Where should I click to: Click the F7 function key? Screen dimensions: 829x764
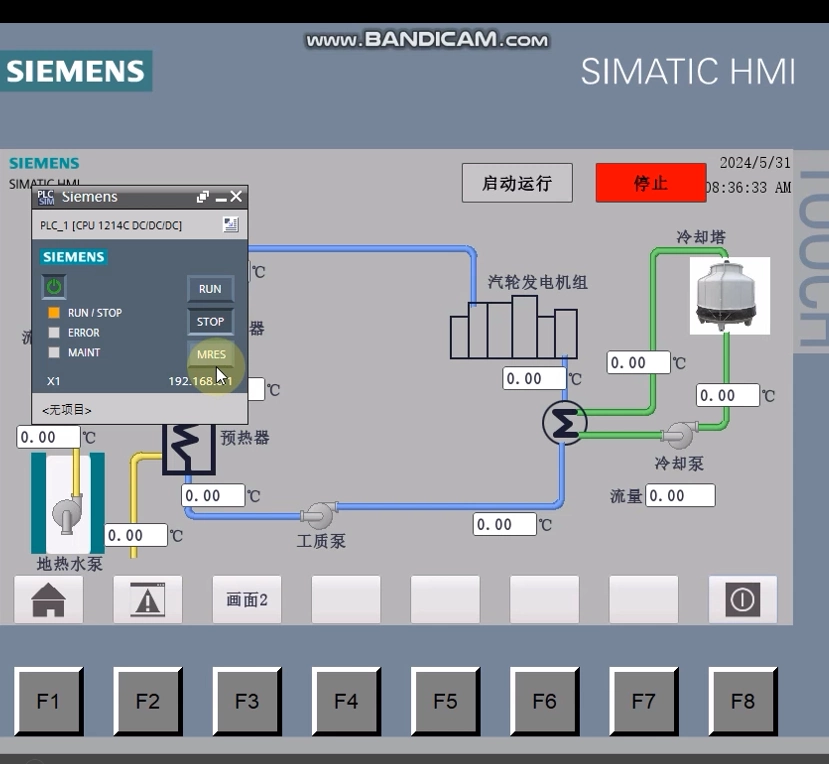643,701
